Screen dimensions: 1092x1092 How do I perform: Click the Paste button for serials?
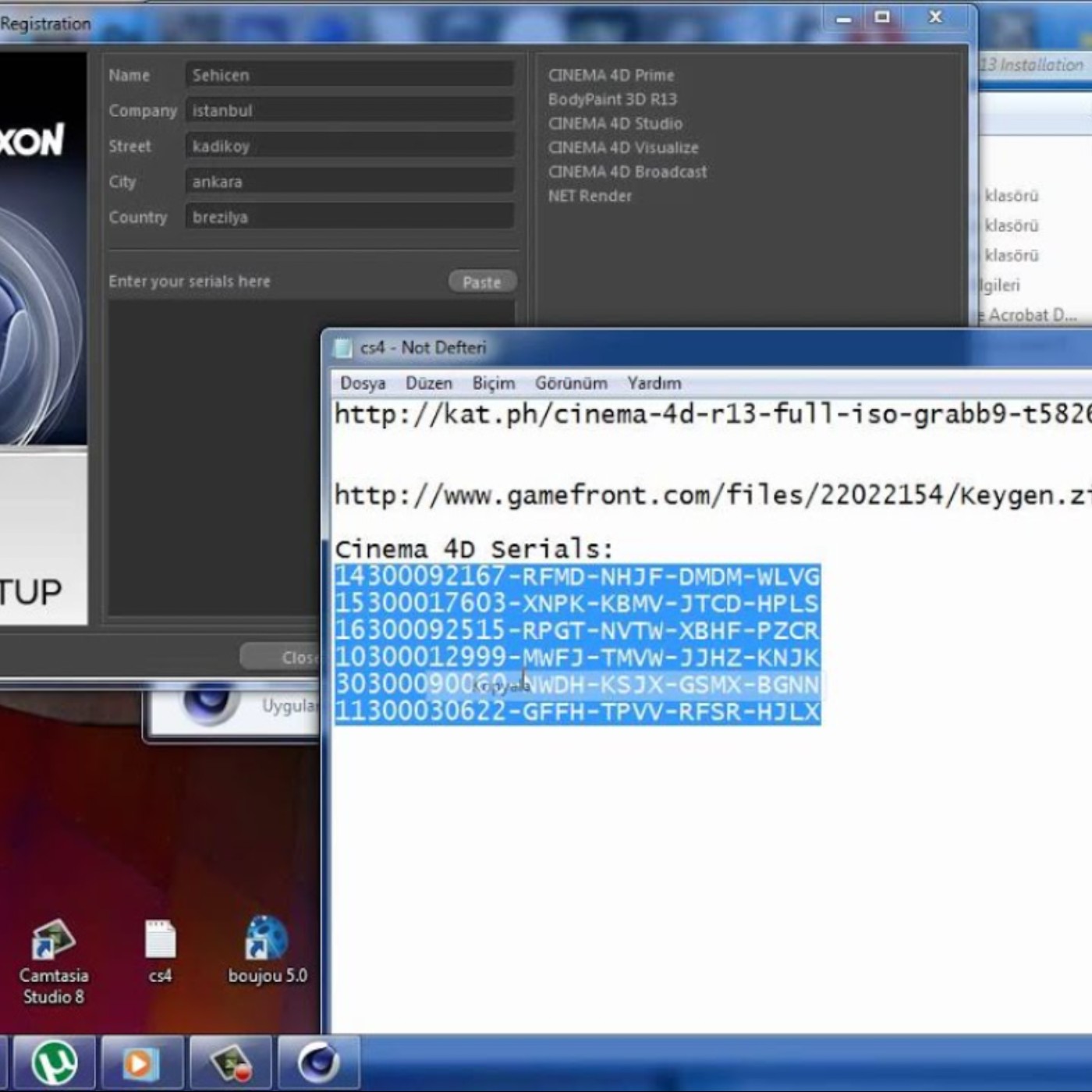point(482,282)
